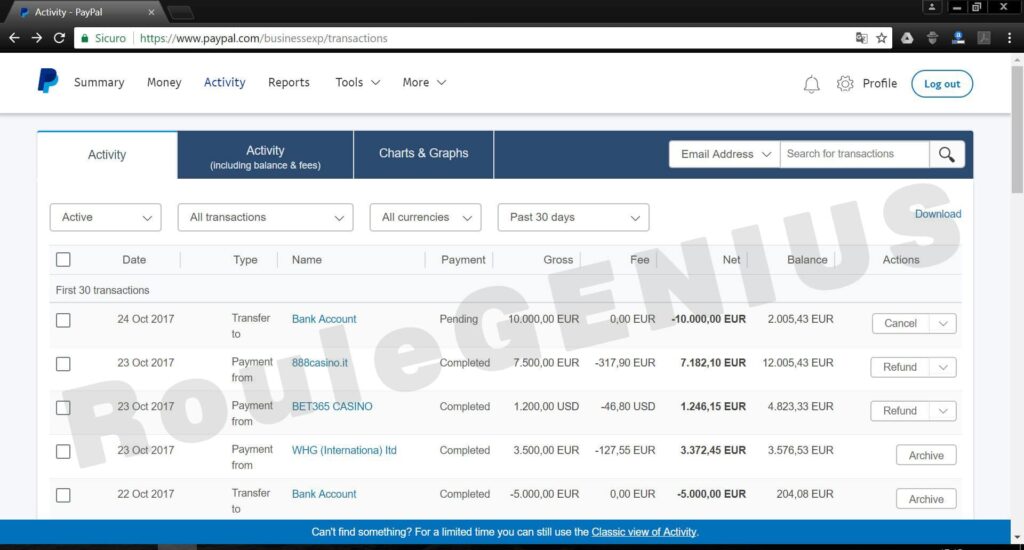Check the WHG (Internationa) ltd row
Image resolution: width=1024 pixels, height=550 pixels.
[63, 451]
